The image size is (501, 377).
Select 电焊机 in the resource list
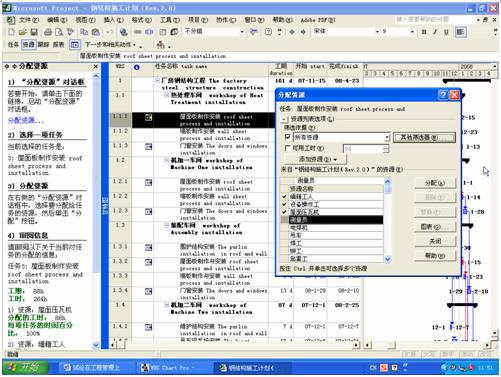336,227
